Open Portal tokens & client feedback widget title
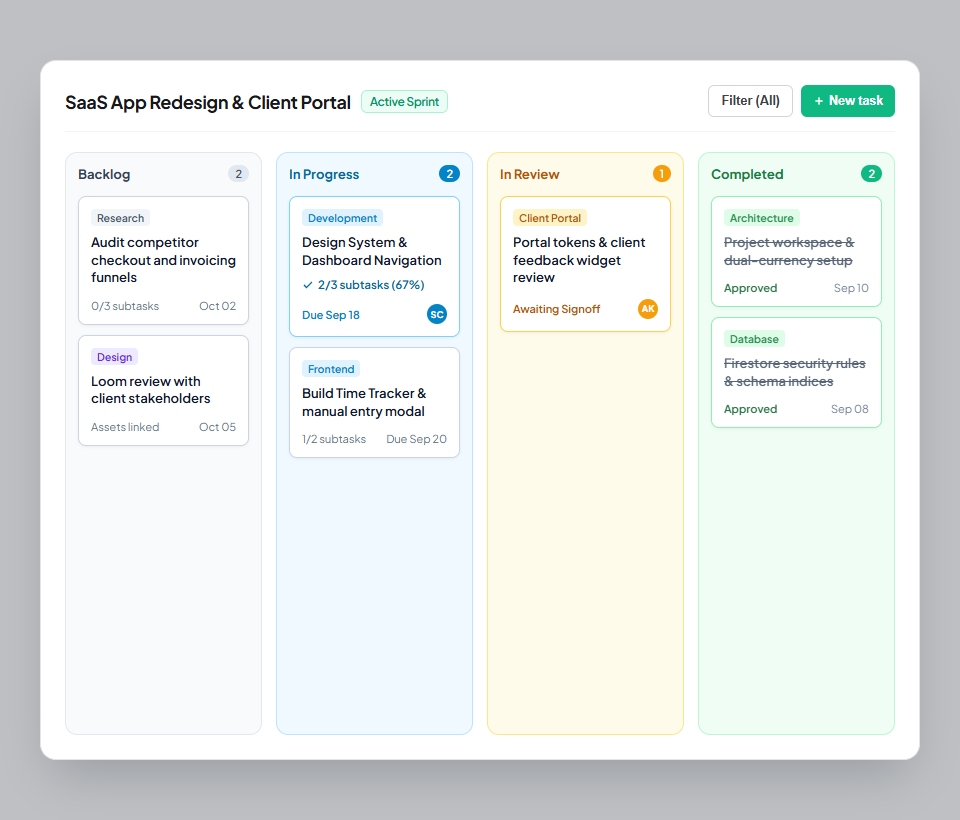The image size is (960, 820). pyautogui.click(x=579, y=260)
